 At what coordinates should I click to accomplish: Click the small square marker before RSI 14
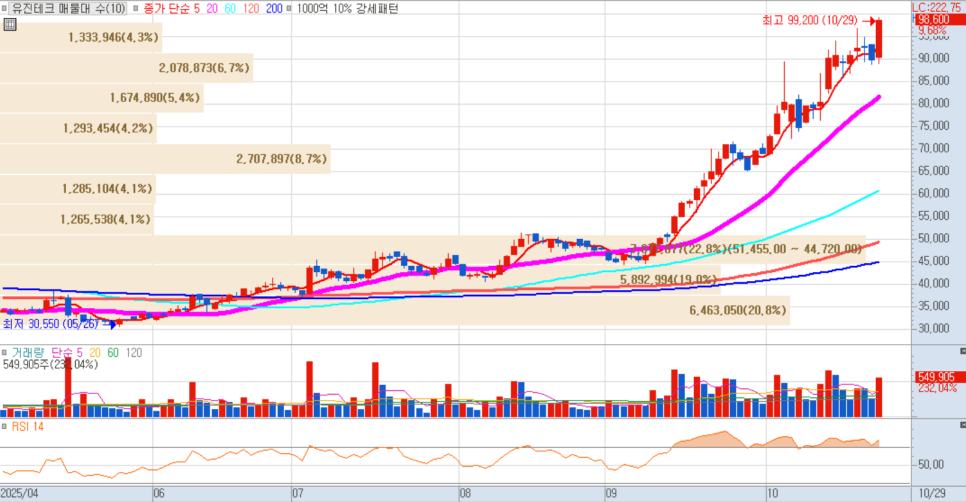(4, 426)
